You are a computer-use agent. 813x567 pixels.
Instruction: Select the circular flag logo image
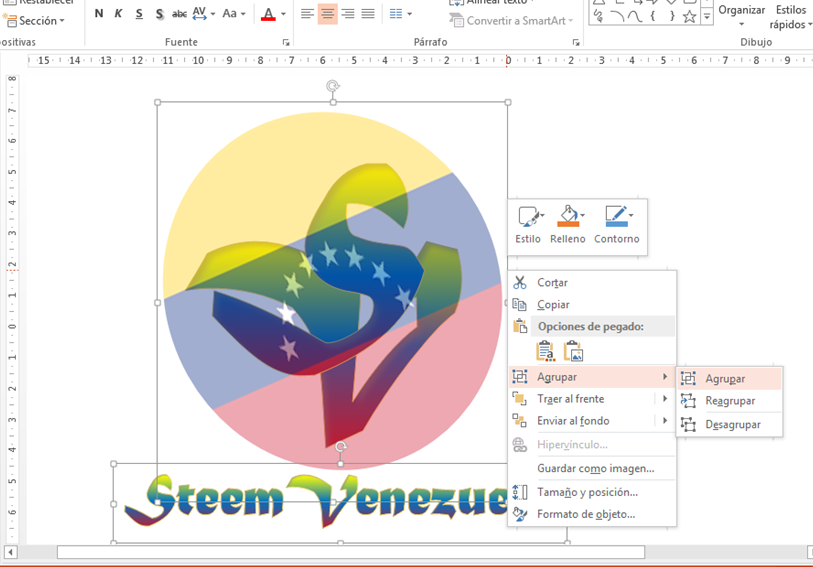point(333,290)
